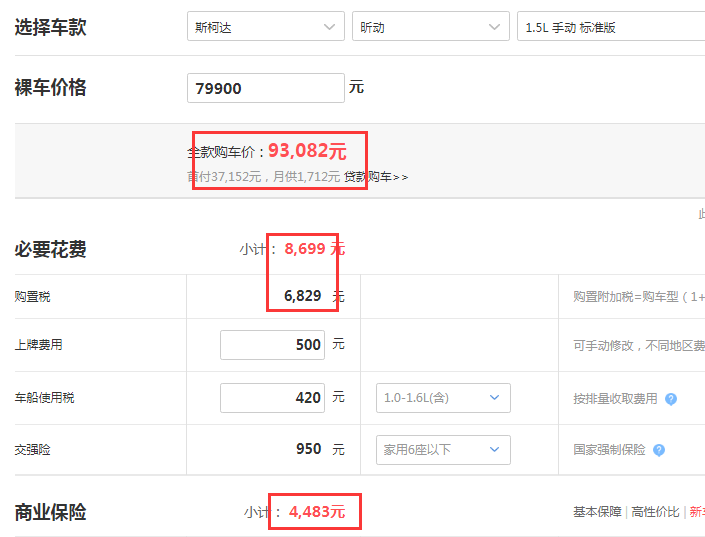Viewport: 705px width, 537px height.
Task: Click the 6,829 purchase tax value
Action: pos(303,296)
